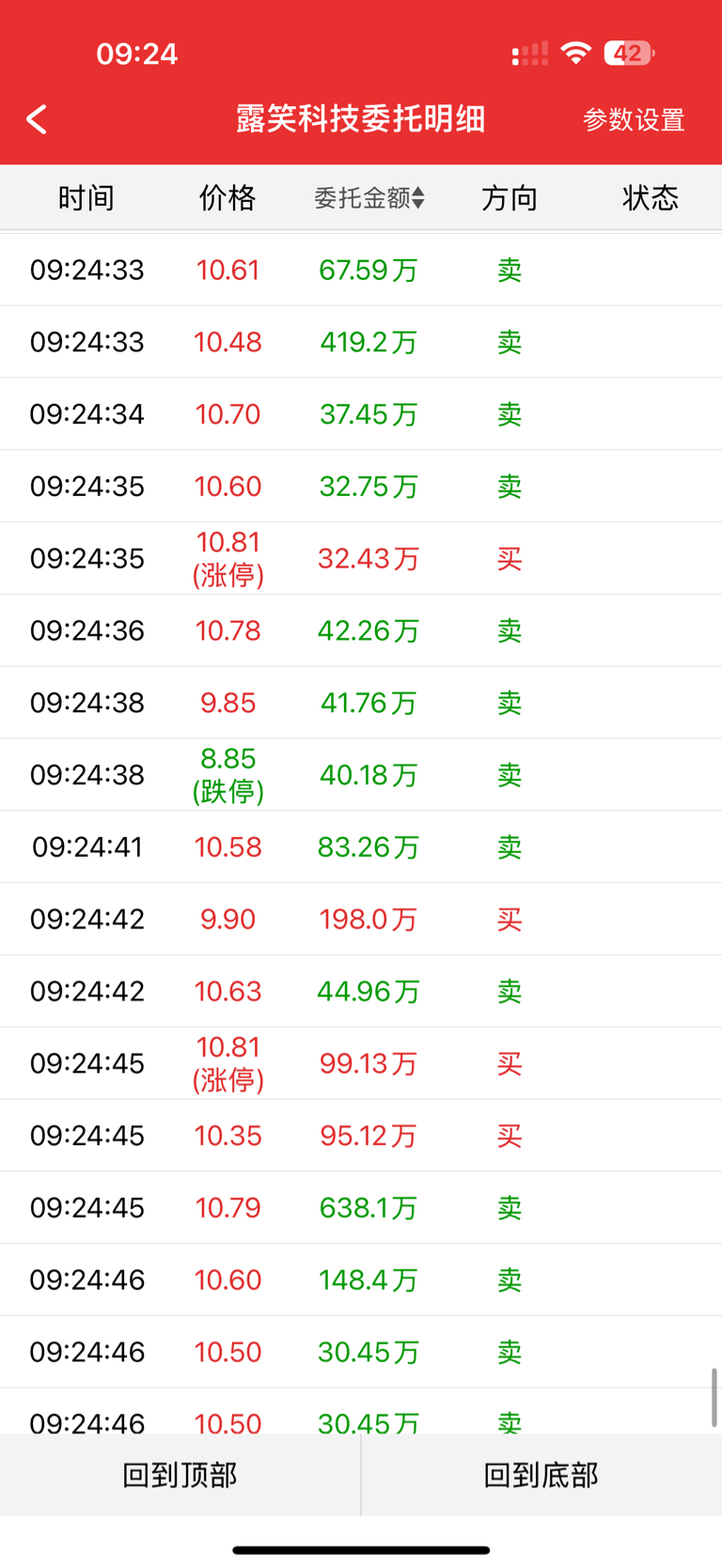Image resolution: width=722 pixels, height=1568 pixels.
Task: Click the 状态 column header
Action: pyautogui.click(x=651, y=197)
